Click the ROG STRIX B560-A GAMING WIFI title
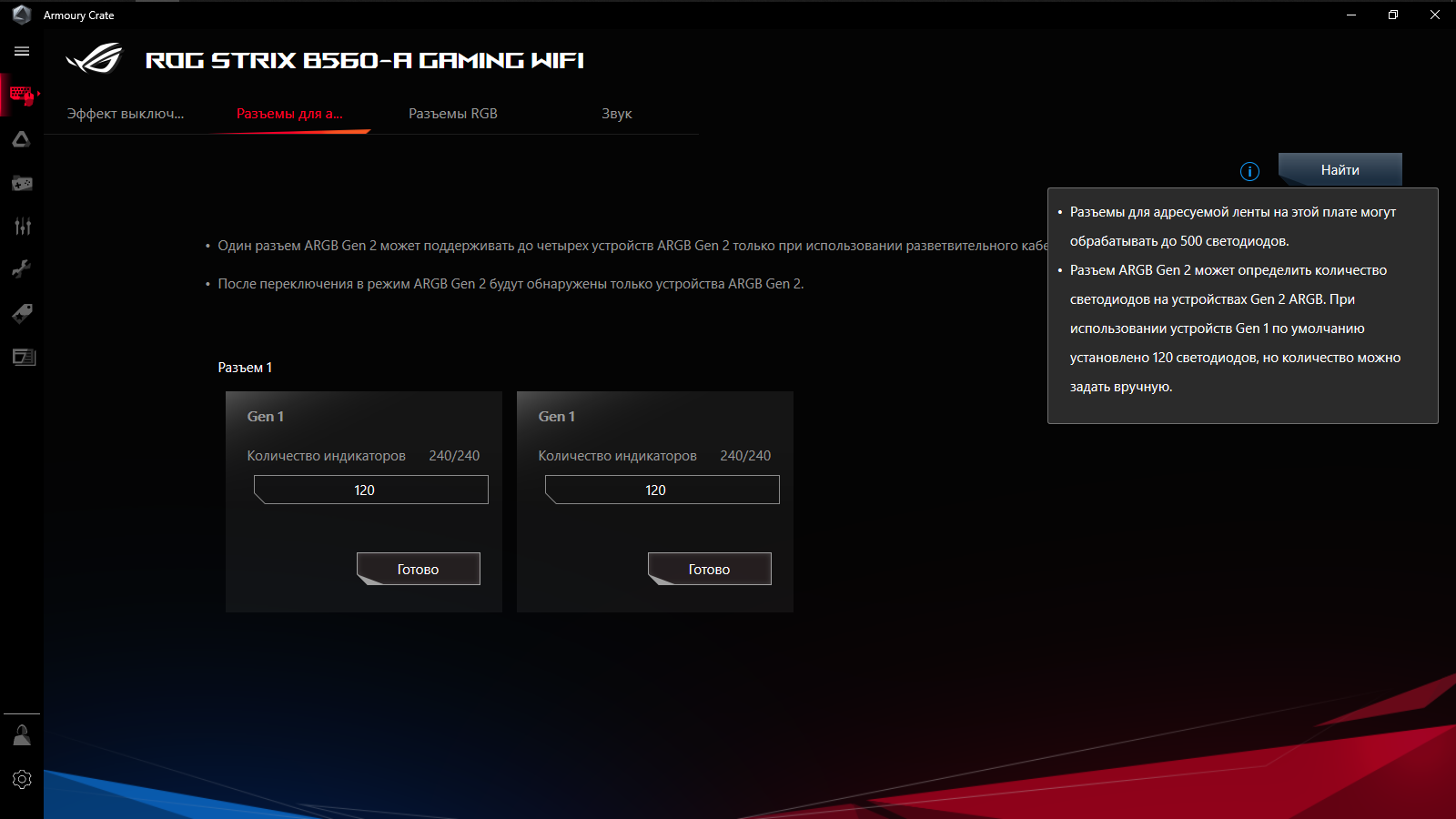This screenshot has width=1456, height=819. pos(365,61)
